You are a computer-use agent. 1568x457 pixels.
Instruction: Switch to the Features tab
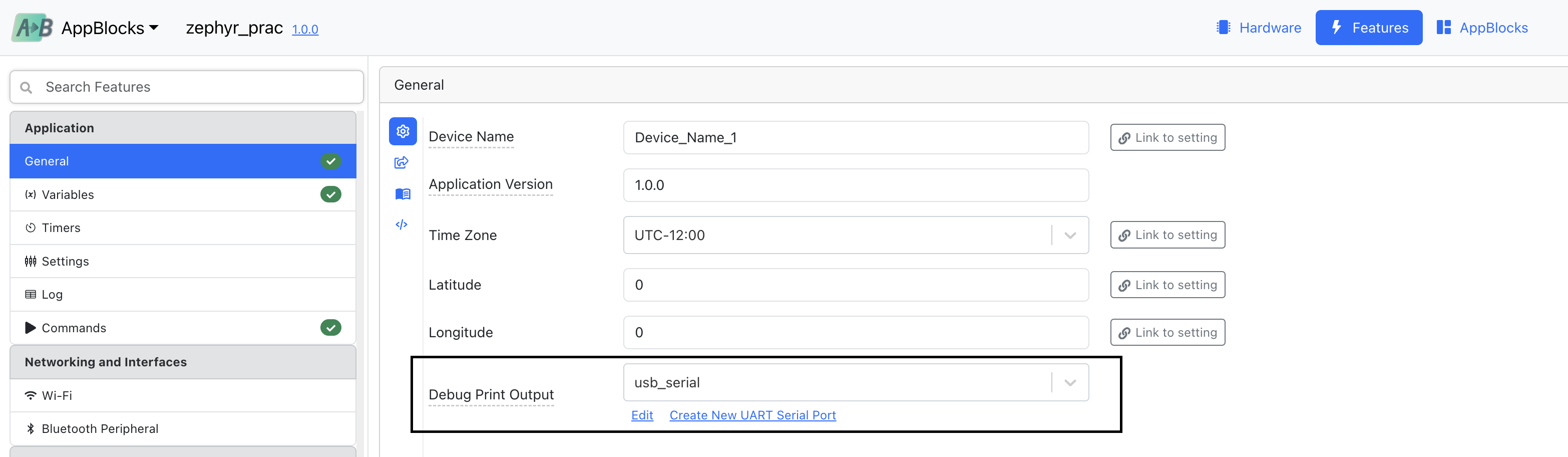1368,28
